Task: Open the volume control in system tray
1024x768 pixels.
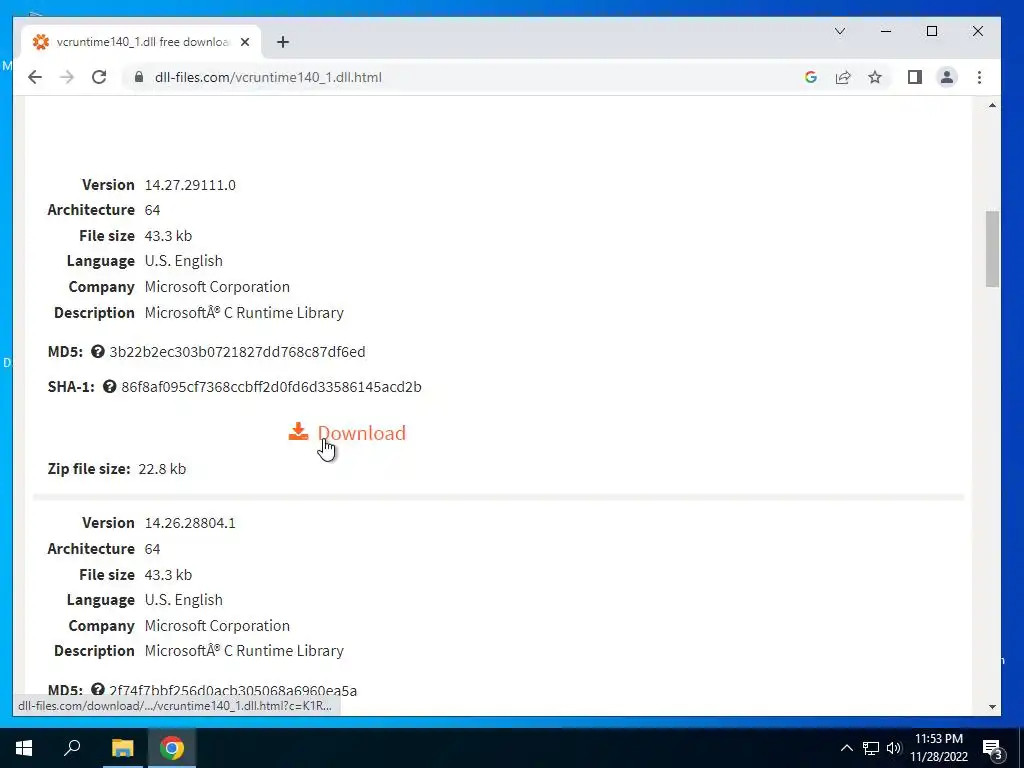Action: tap(894, 748)
